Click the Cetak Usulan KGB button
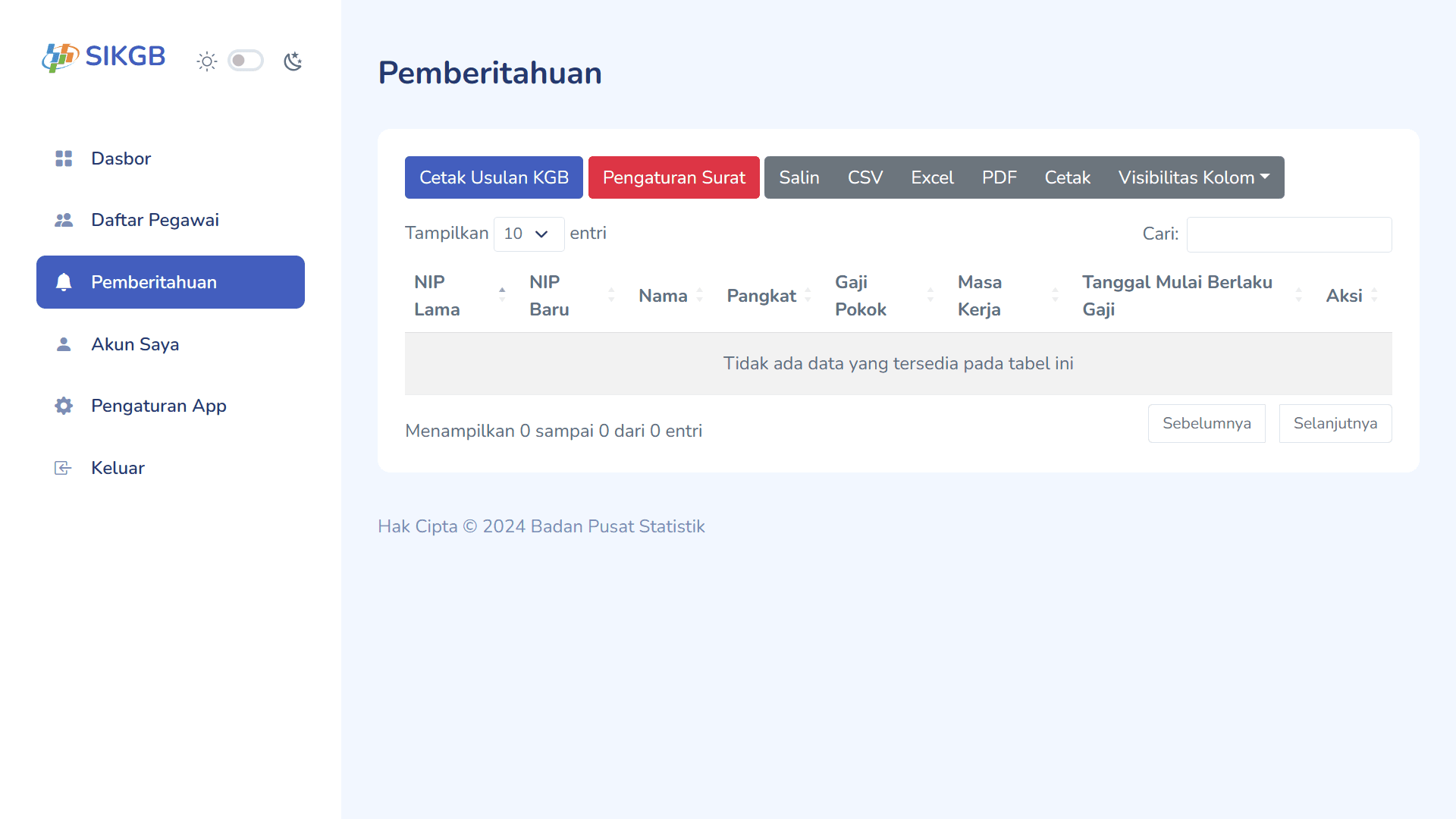The height and width of the screenshot is (819, 1456). pyautogui.click(x=494, y=177)
